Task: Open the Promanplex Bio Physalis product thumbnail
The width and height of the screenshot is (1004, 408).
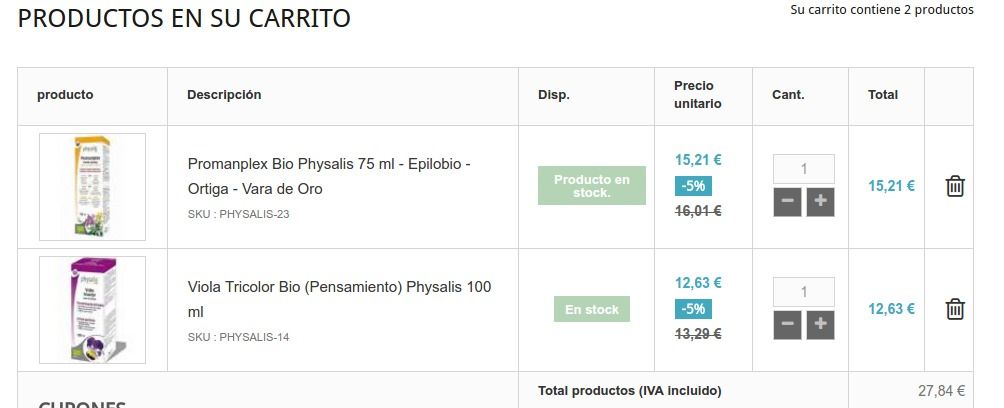Action: click(92, 187)
